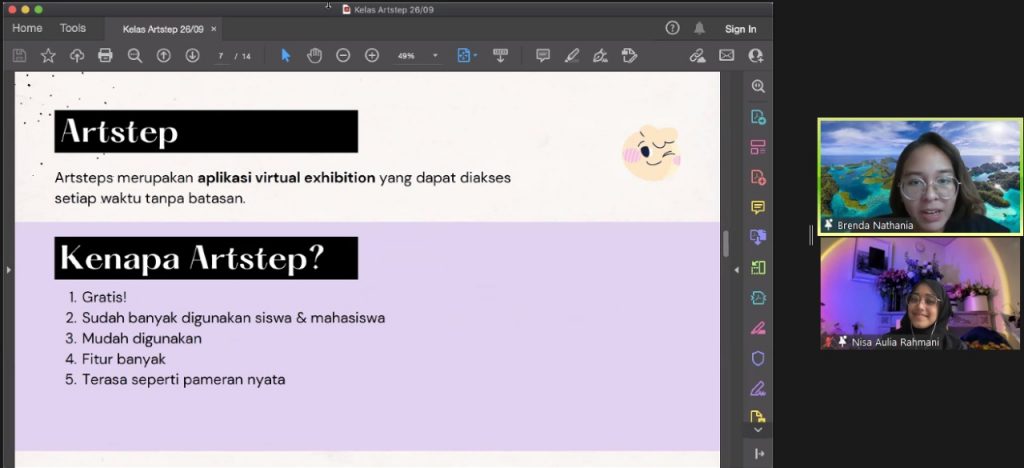Click the Save file floppy icon
The width and height of the screenshot is (1024, 468).
point(20,55)
